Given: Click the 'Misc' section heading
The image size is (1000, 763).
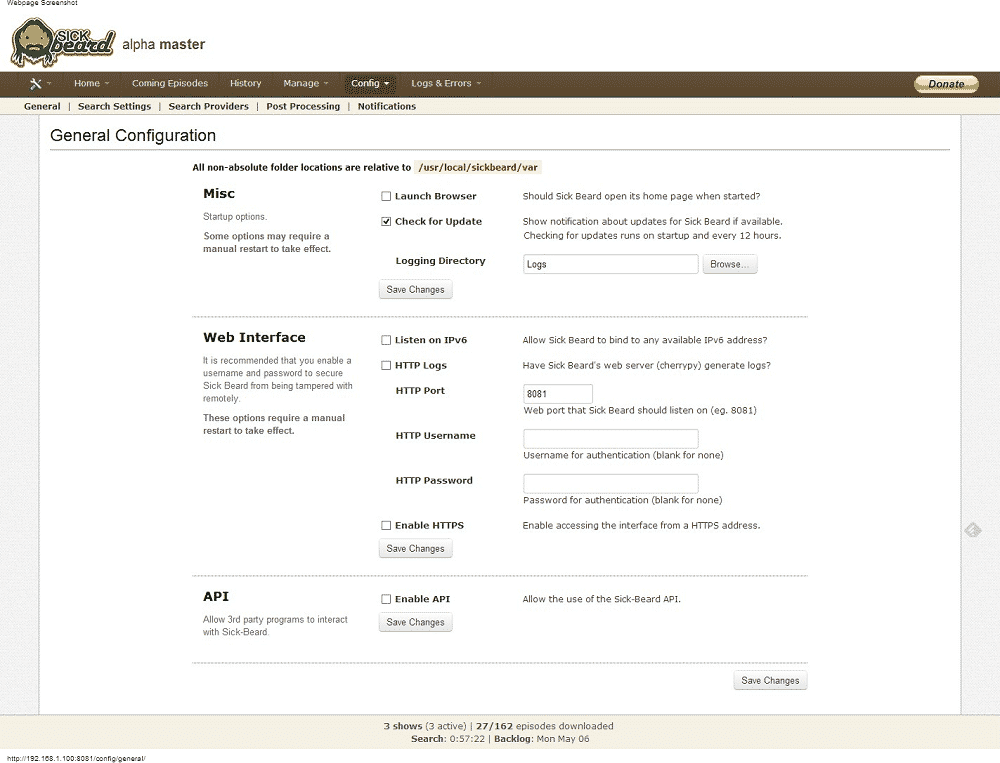Looking at the screenshot, I should point(219,194).
